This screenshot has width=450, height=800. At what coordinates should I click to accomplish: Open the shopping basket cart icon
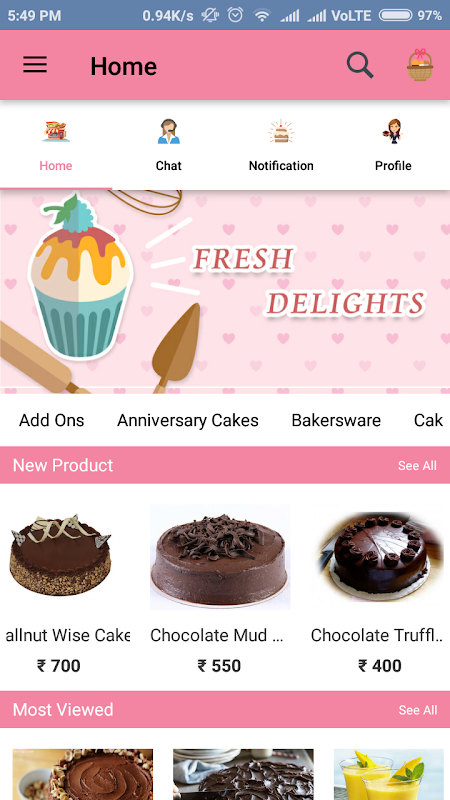tap(419, 65)
